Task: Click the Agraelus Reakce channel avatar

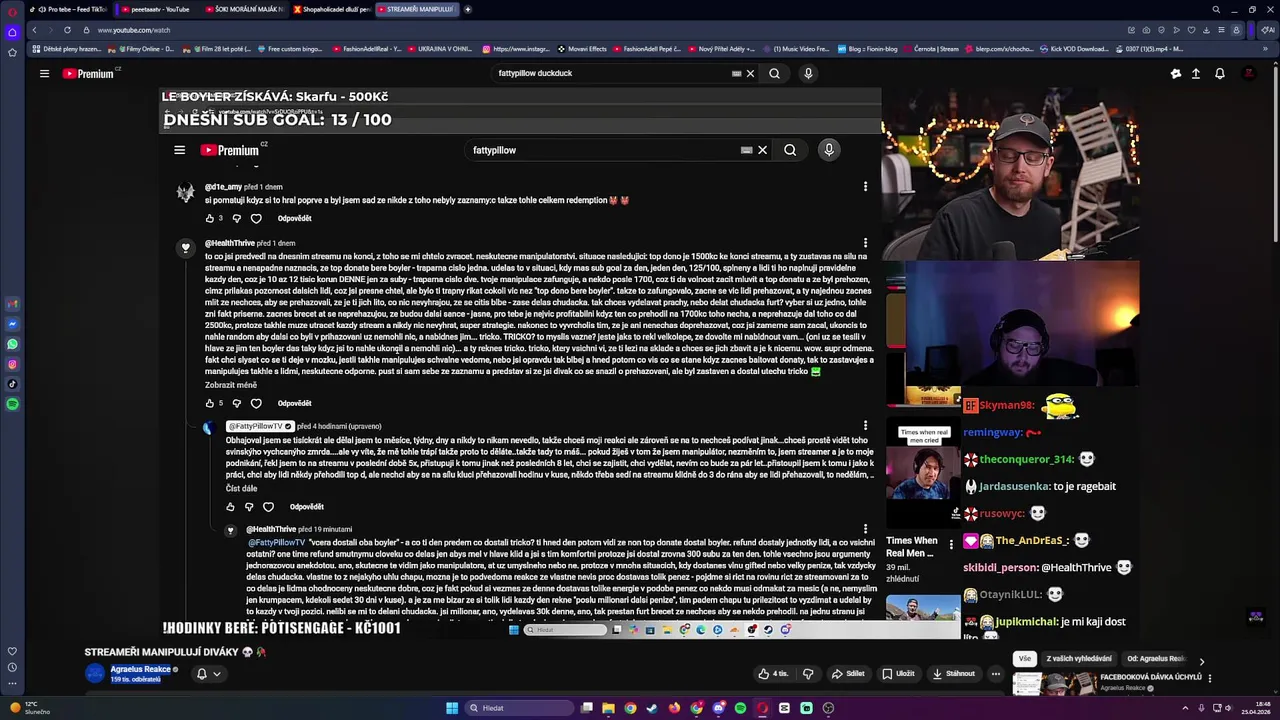Action: pyautogui.click(x=95, y=673)
